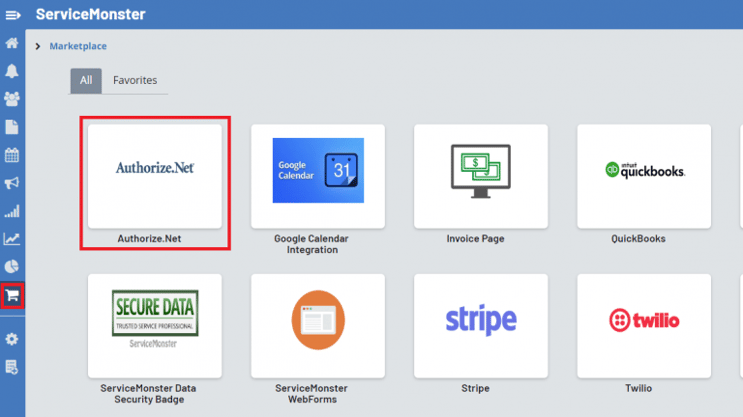Select the Marketplace shopping cart icon

coord(12,296)
